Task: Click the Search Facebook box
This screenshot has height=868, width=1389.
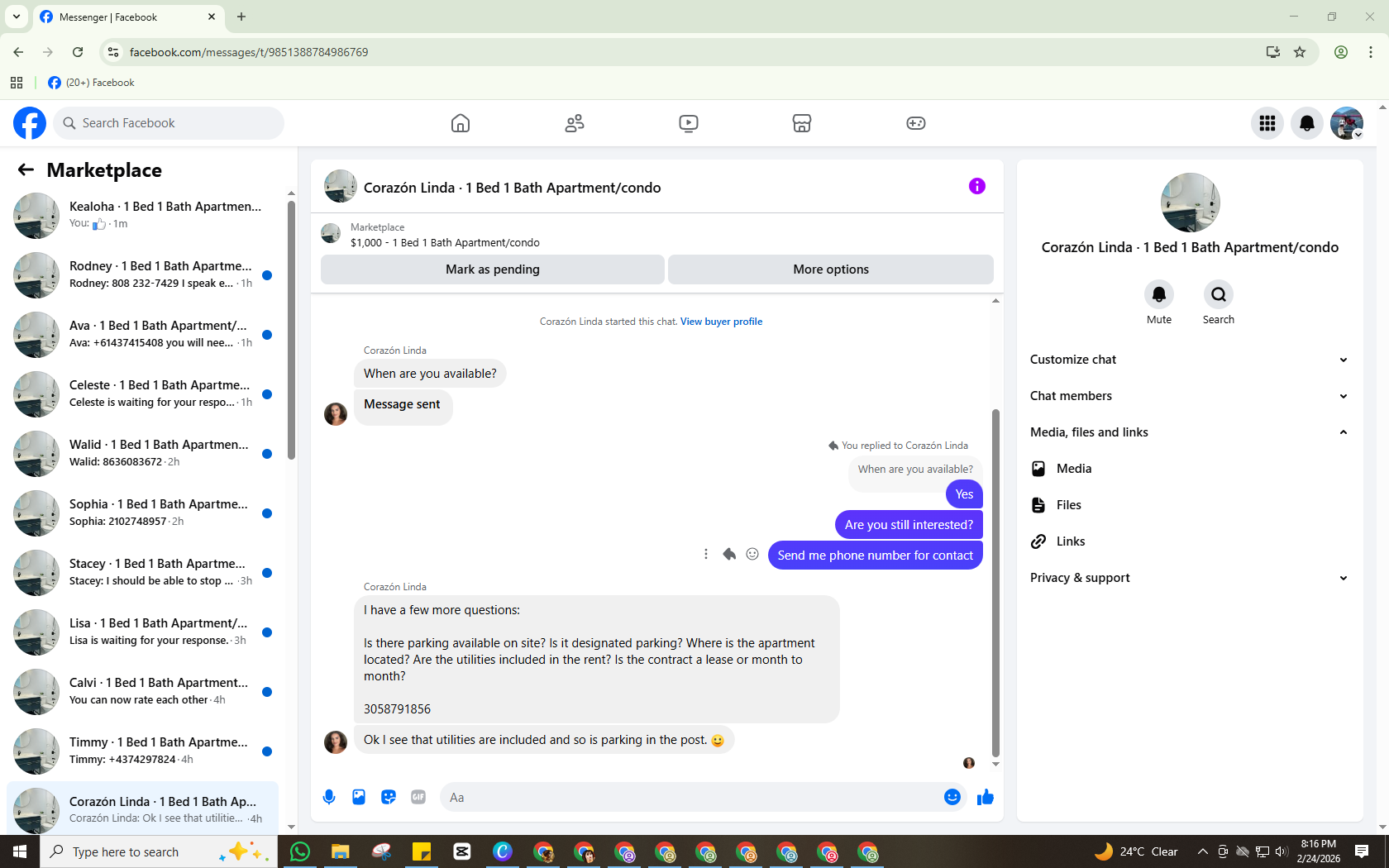Action: (169, 123)
